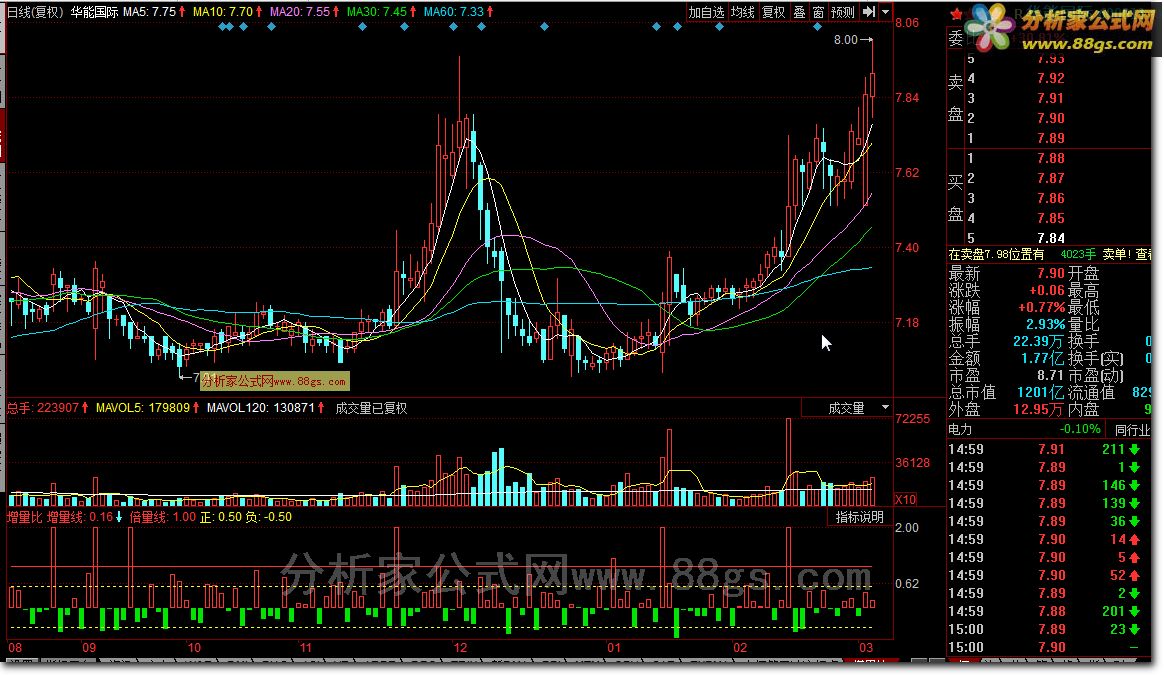The height and width of the screenshot is (675, 1164).
Task: Click the 7.84 price axis label
Action: point(907,98)
